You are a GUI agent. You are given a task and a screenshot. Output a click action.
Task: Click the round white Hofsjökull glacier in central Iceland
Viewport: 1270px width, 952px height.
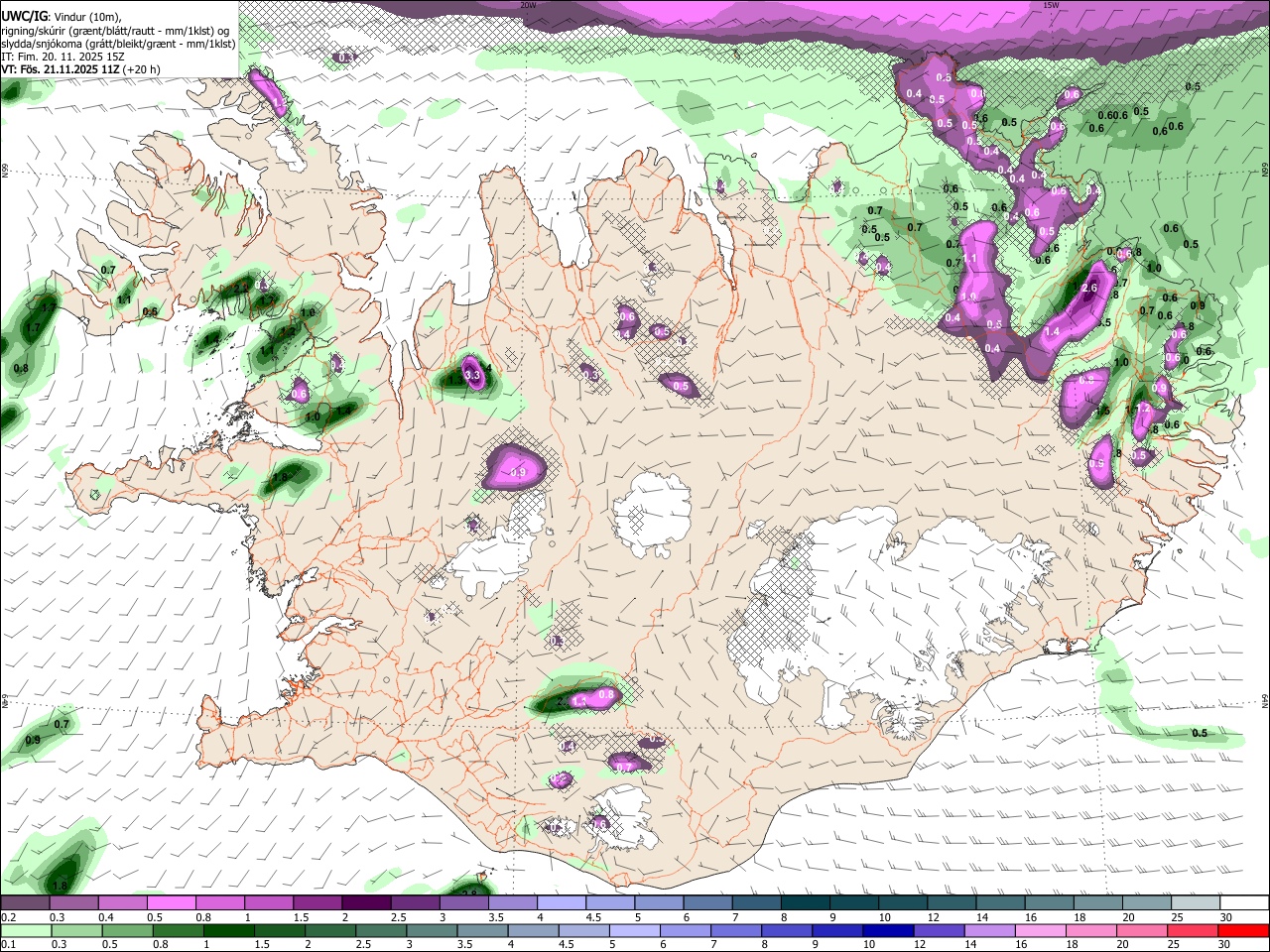click(x=652, y=513)
